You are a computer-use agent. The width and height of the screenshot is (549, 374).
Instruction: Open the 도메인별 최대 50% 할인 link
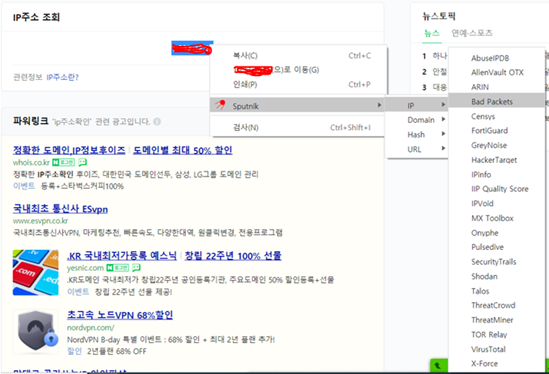click(x=182, y=150)
